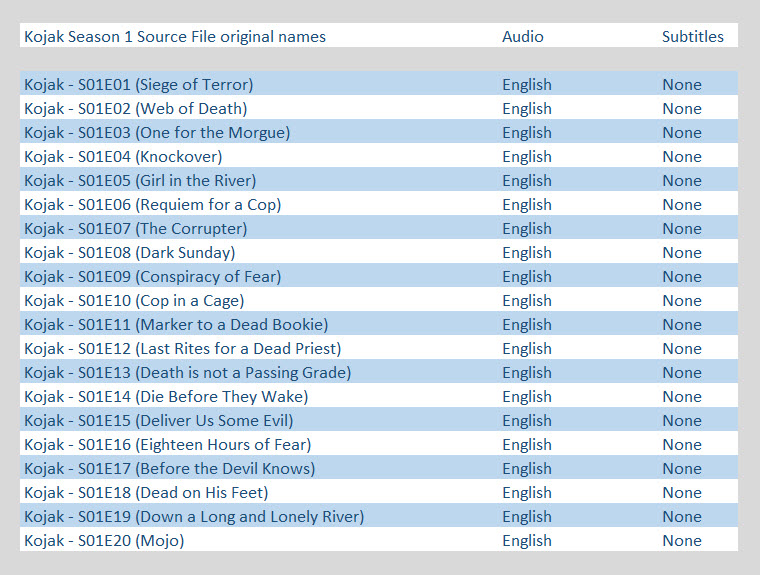Image resolution: width=760 pixels, height=575 pixels.
Task: Select "Kojak - S01E17 (Before the Devil Knows)"
Action: coord(170,468)
